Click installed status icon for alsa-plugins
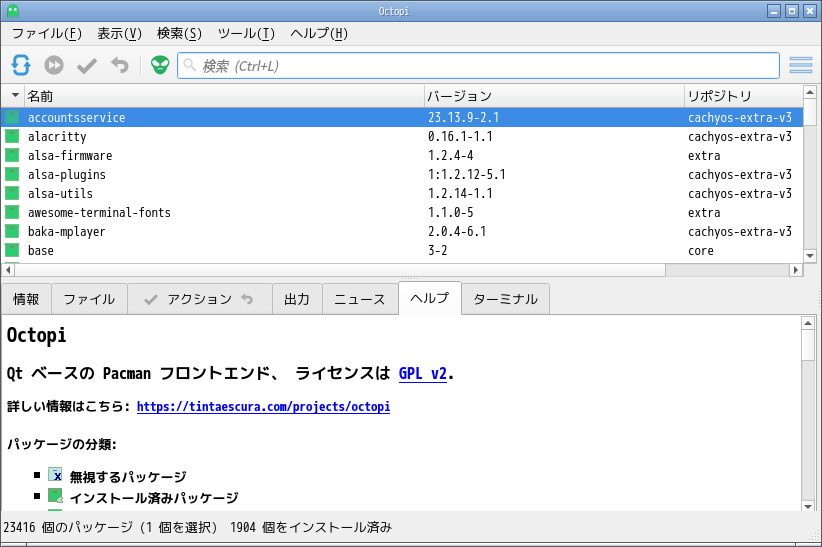Viewport: 822px width, 547px height. tap(12, 174)
